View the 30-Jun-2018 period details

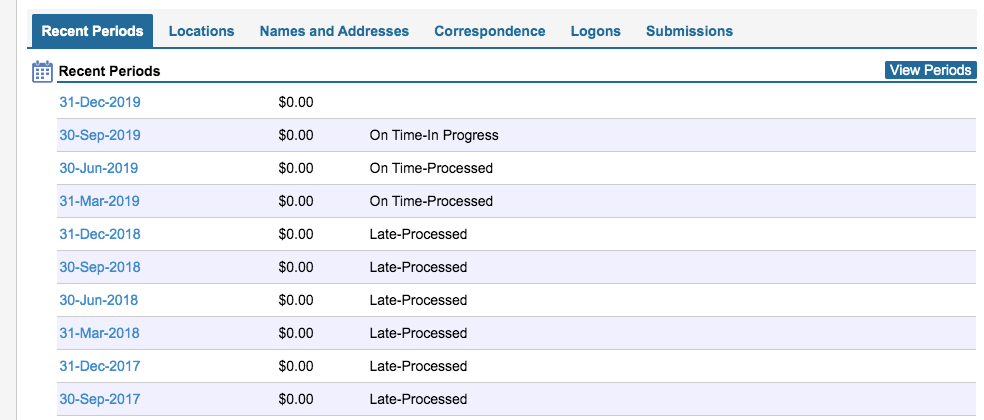pyautogui.click(x=99, y=300)
